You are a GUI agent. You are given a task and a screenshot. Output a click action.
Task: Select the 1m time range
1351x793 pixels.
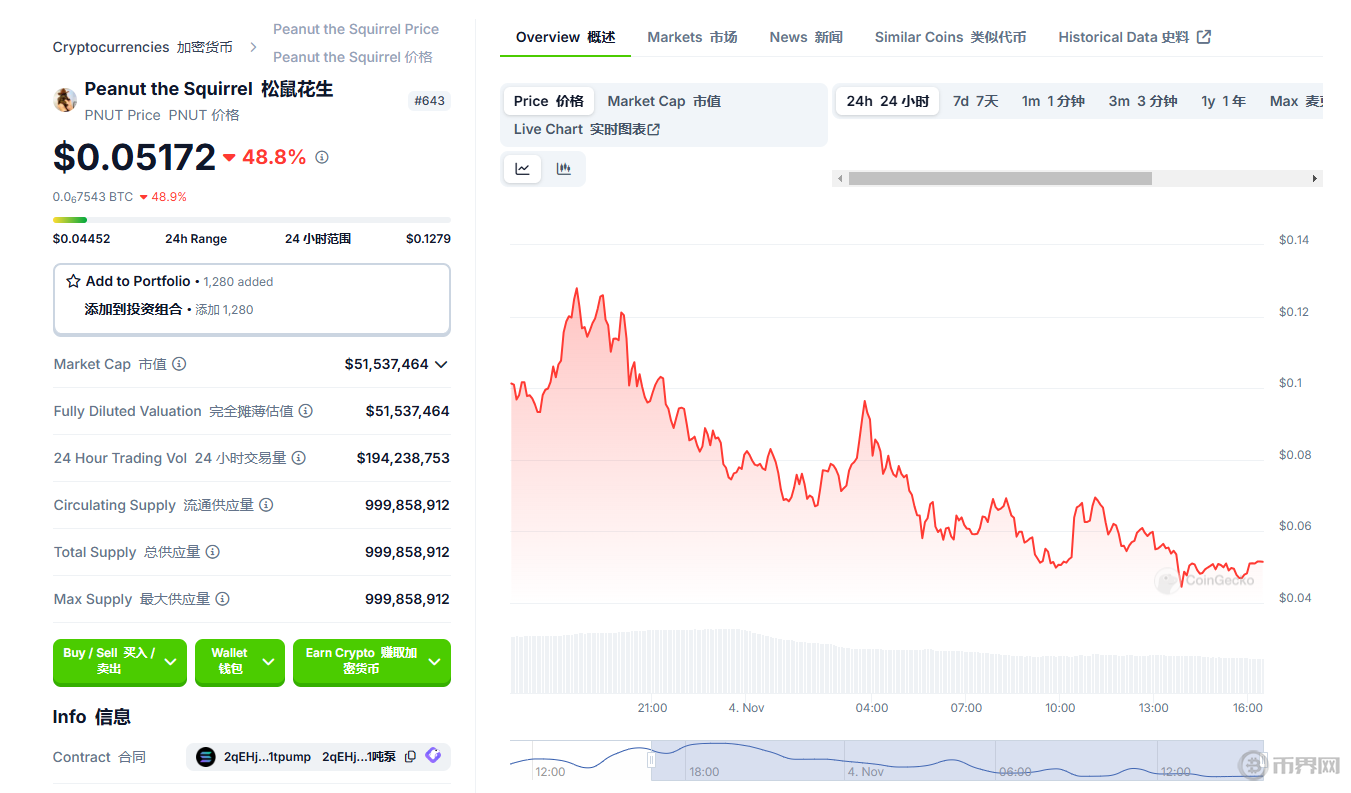pyautogui.click(x=1053, y=101)
